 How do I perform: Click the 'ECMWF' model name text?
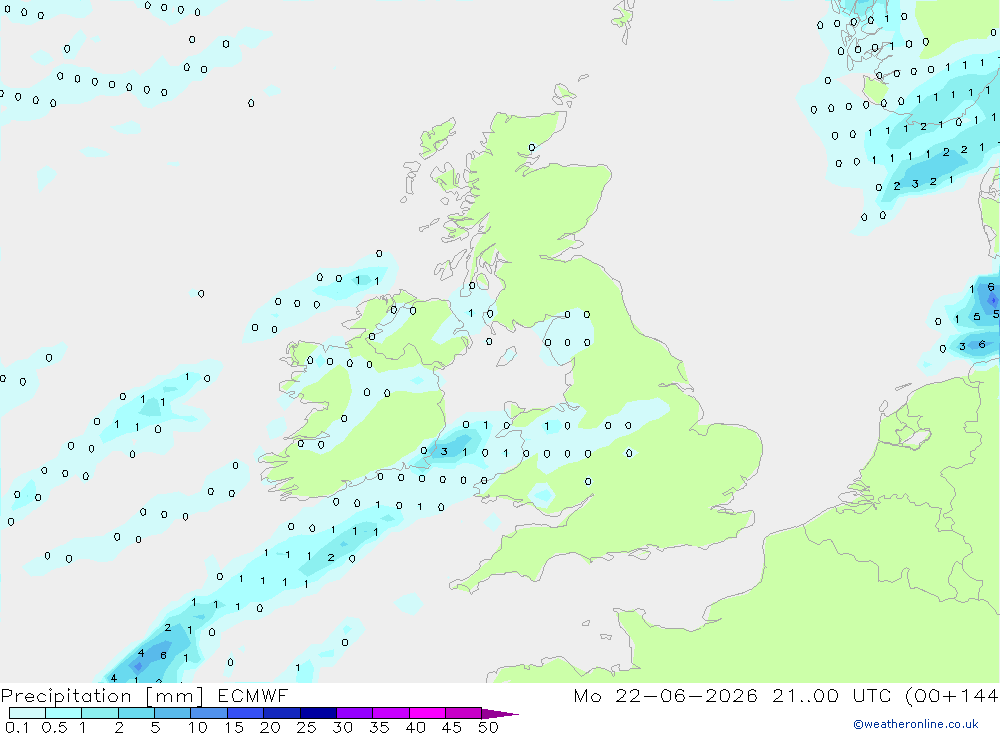tap(253, 696)
